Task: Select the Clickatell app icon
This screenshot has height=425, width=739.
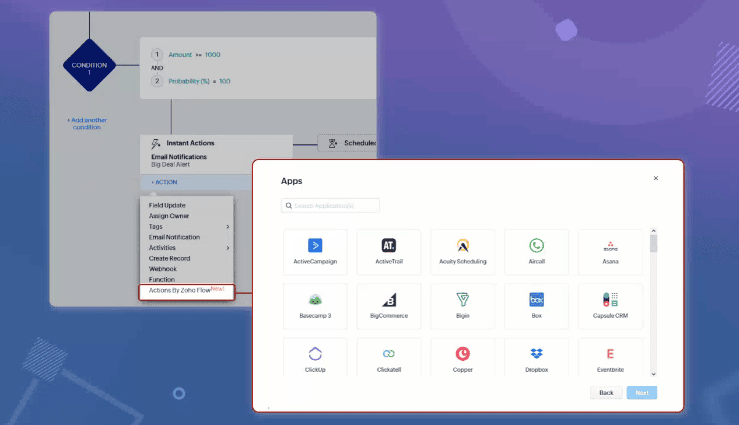Action: pyautogui.click(x=389, y=354)
